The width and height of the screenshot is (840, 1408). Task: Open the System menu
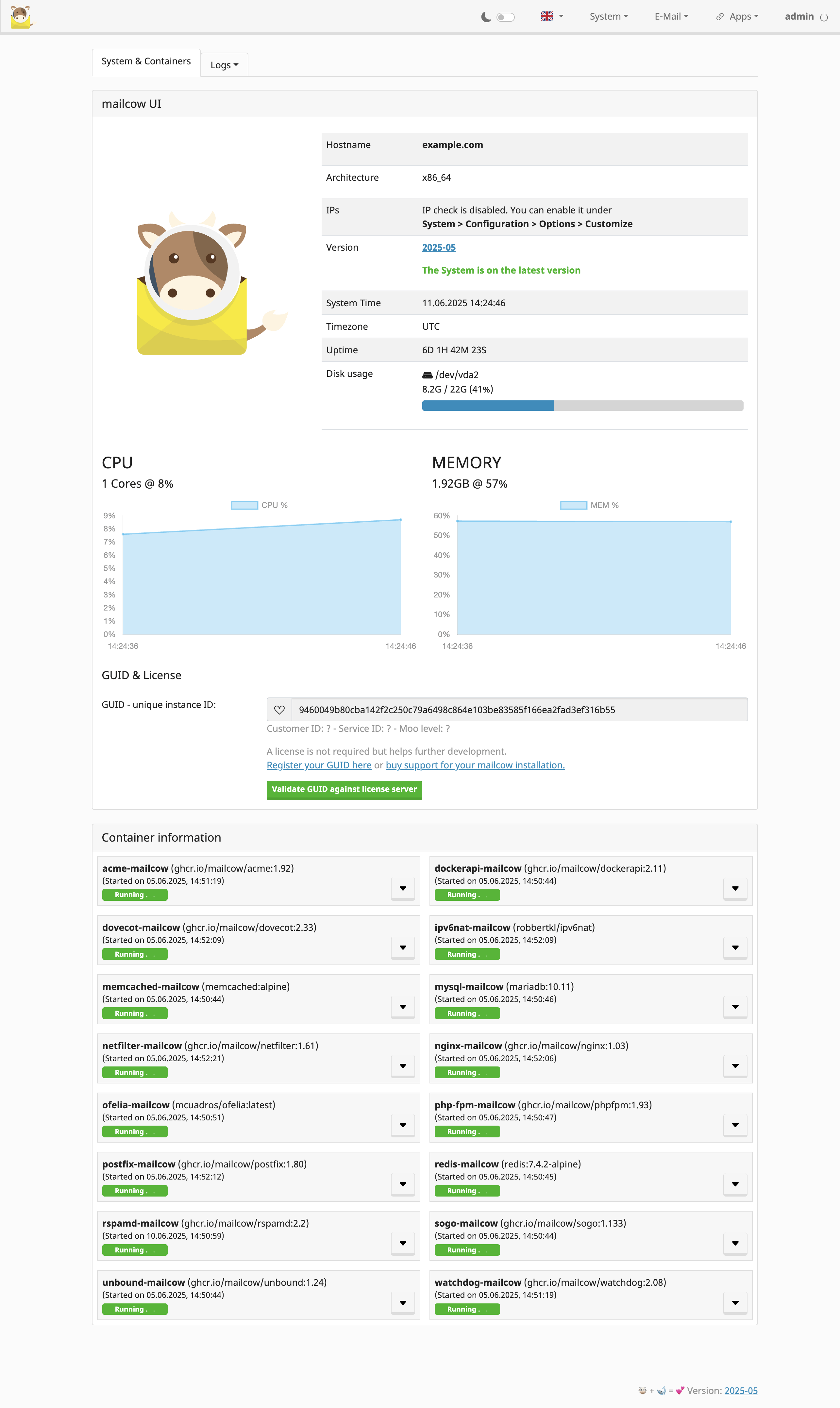609,16
